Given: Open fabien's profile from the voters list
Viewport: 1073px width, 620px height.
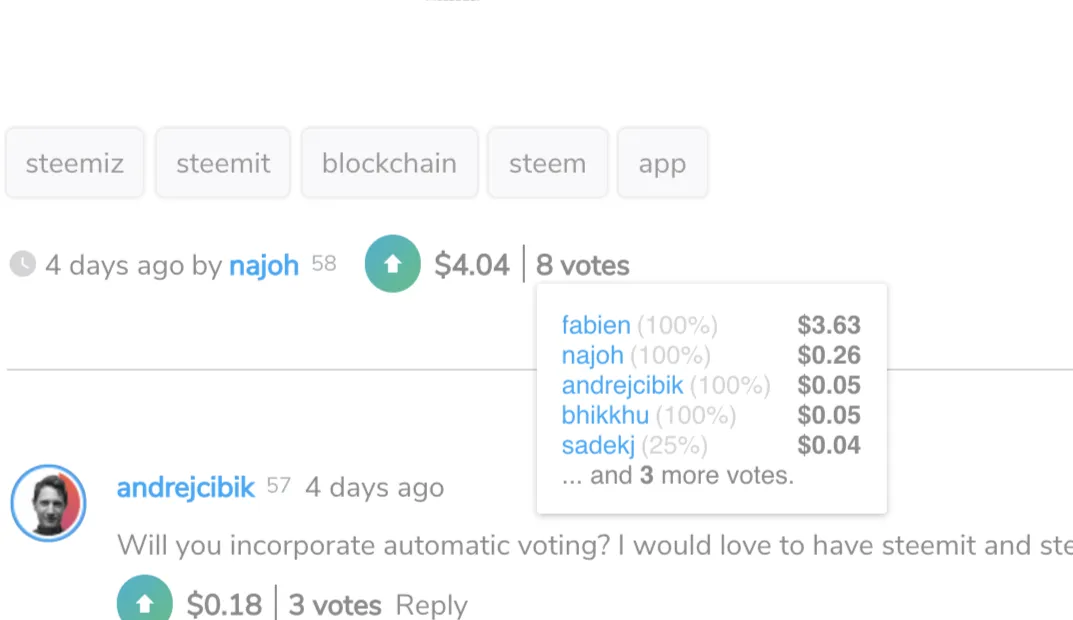Looking at the screenshot, I should point(596,325).
